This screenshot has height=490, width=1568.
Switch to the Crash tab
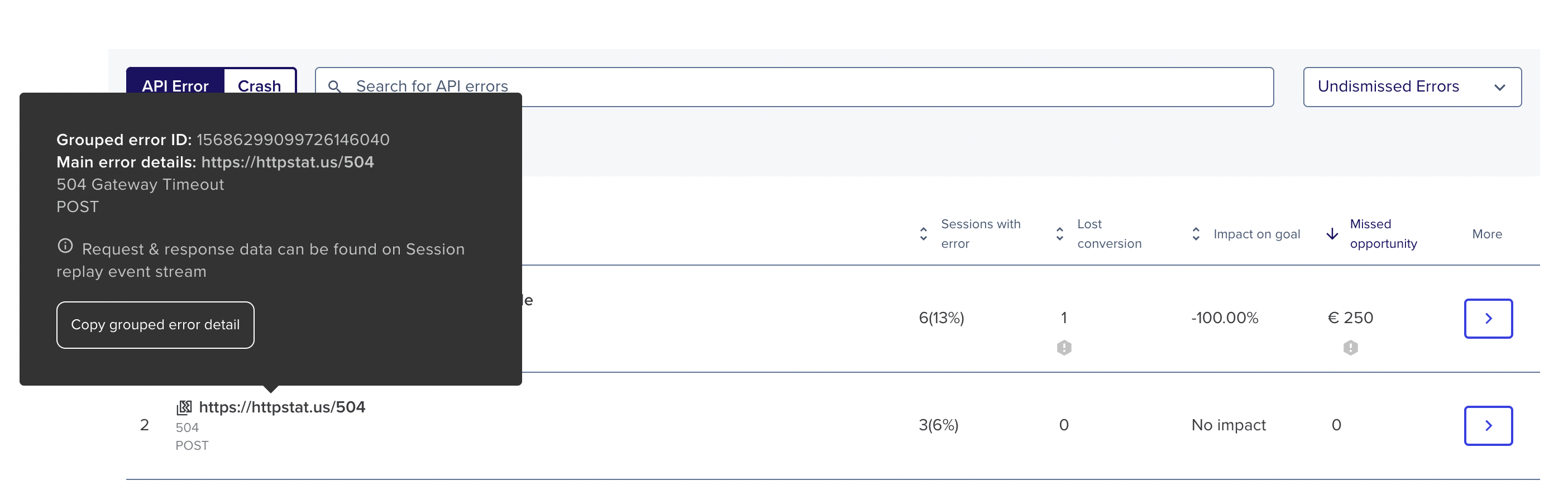tap(259, 86)
